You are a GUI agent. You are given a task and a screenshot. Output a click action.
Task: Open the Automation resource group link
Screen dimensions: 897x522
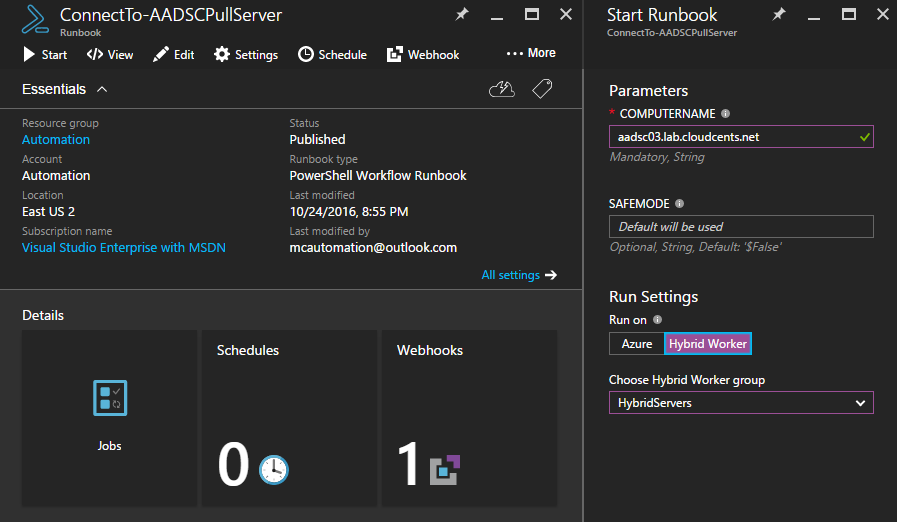click(x=55, y=140)
